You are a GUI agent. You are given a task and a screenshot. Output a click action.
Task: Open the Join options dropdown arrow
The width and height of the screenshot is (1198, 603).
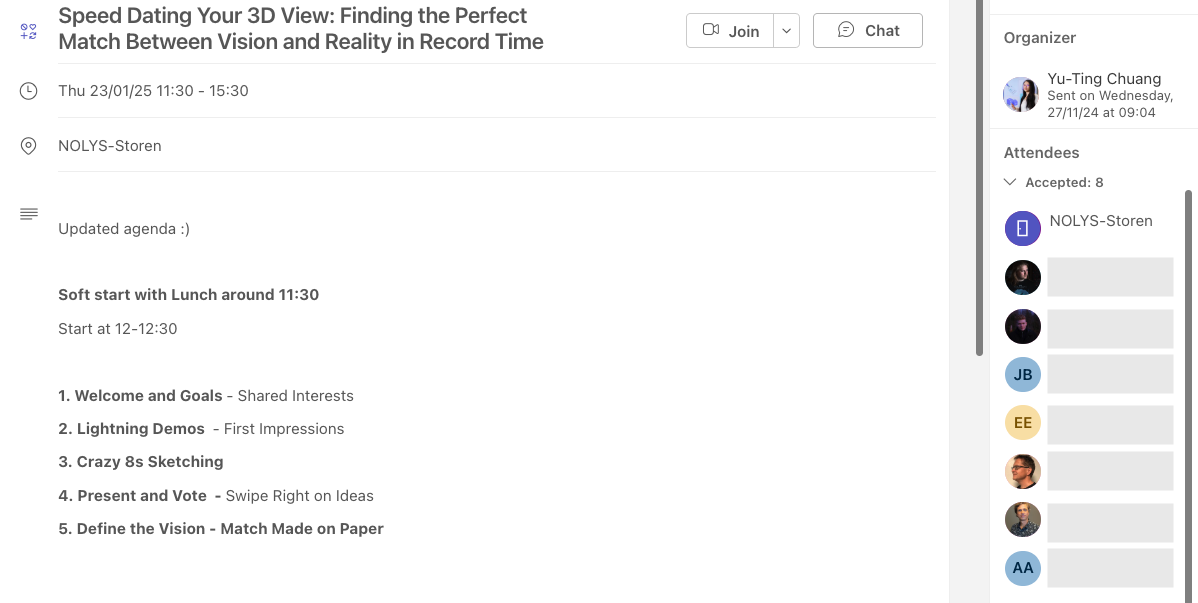pos(787,31)
